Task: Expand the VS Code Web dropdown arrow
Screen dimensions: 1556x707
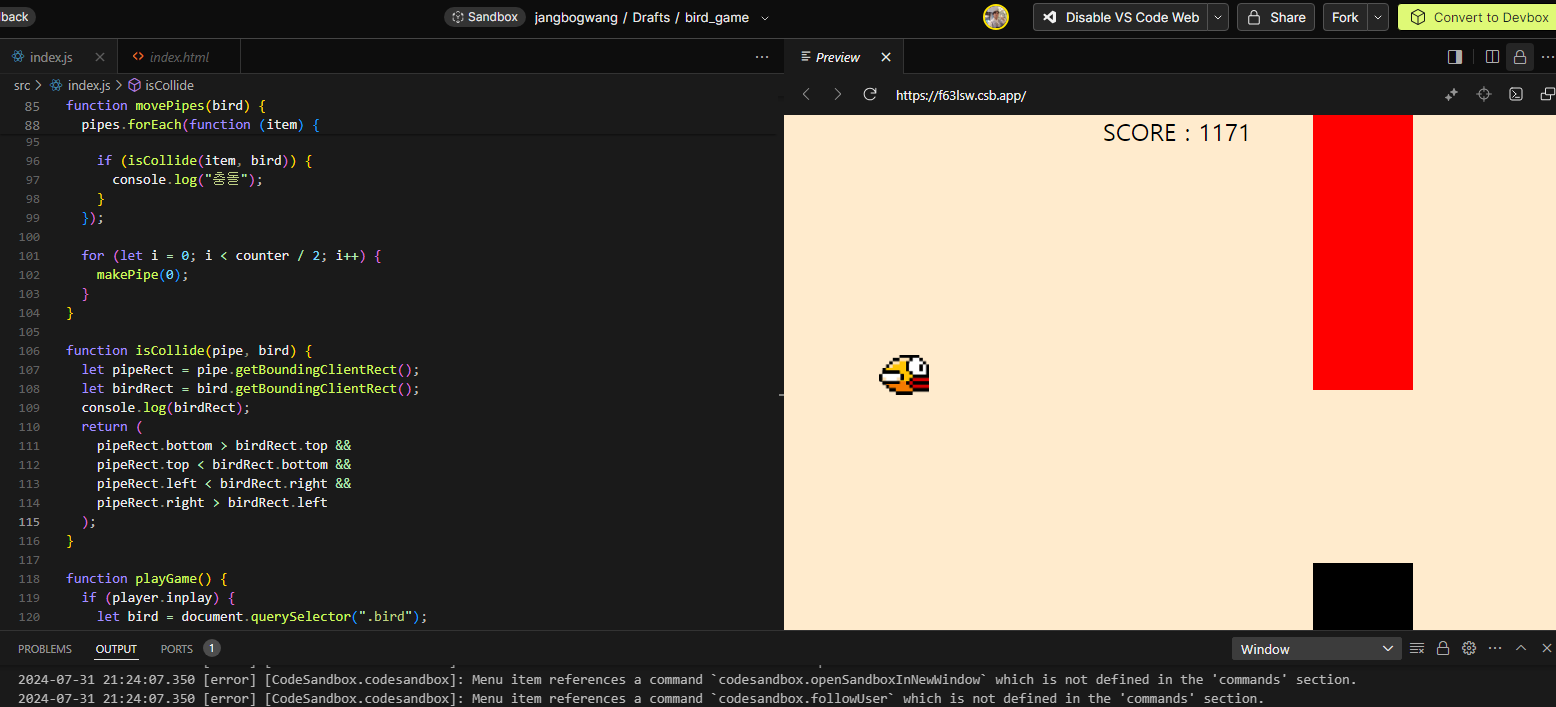Action: (1218, 17)
